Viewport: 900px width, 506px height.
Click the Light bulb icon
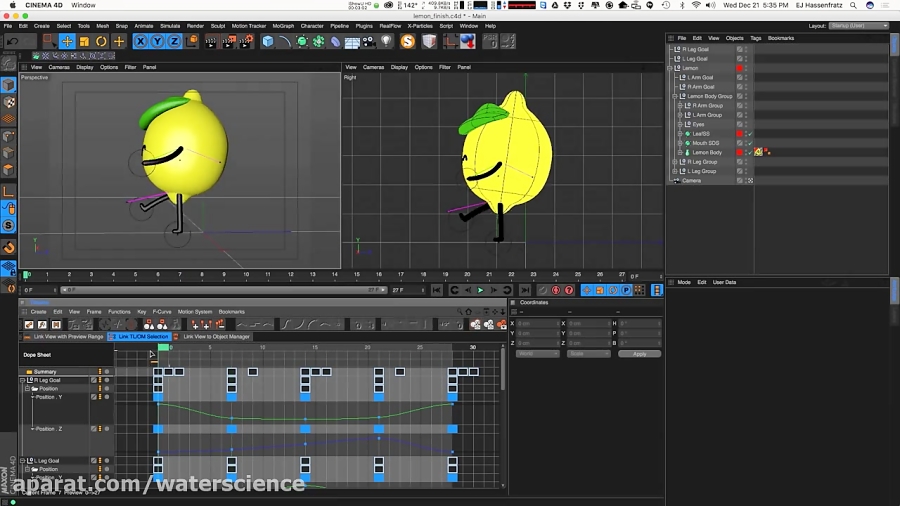click(x=386, y=41)
